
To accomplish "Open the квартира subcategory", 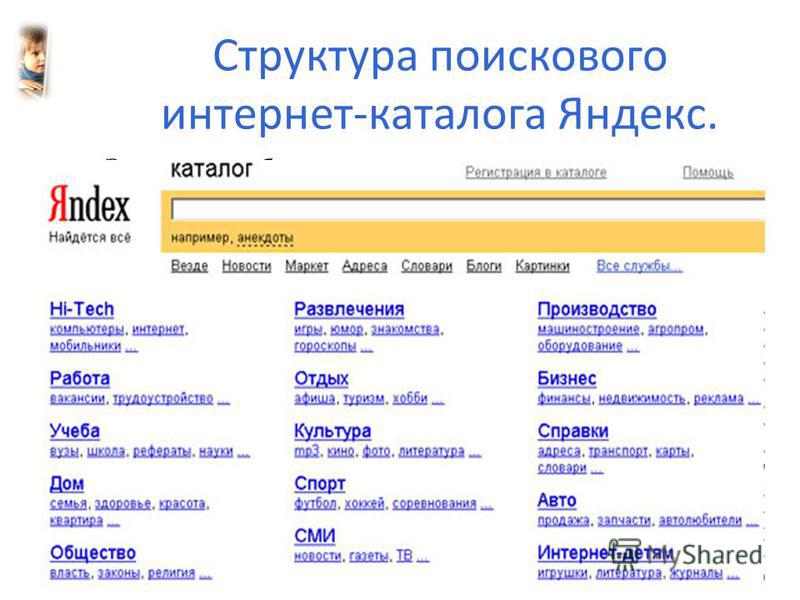I will tap(76, 521).
